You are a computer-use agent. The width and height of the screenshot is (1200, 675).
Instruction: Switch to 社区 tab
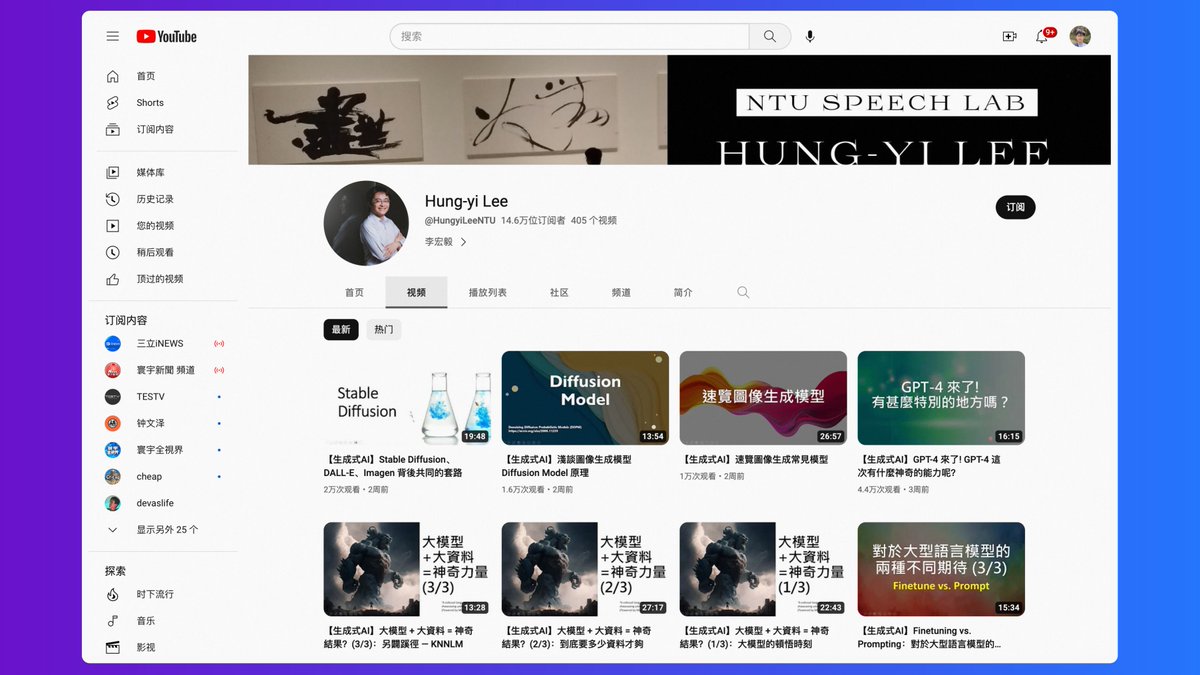point(559,292)
